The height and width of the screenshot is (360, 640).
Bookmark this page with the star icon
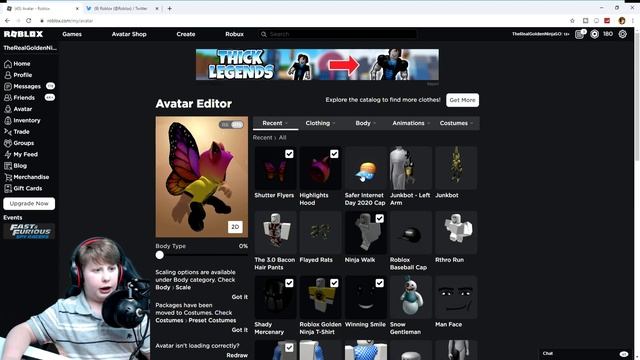(x=572, y=20)
